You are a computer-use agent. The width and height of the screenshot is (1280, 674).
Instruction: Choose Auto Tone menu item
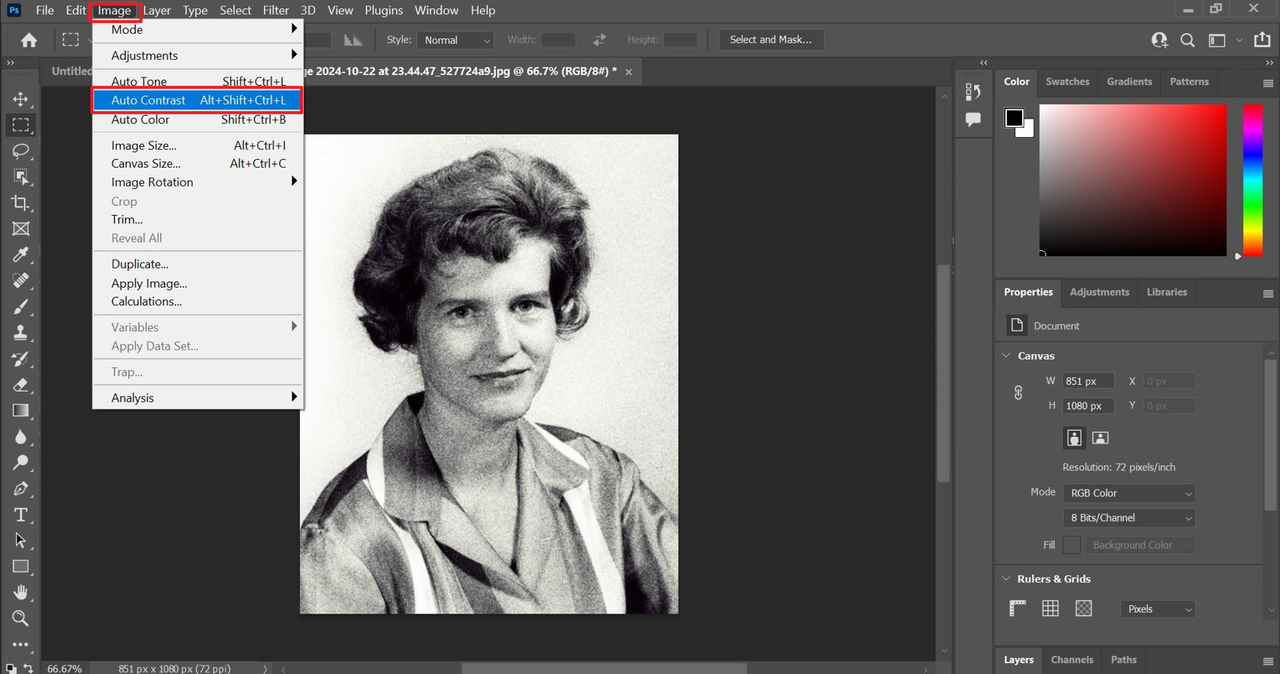click(x=198, y=81)
